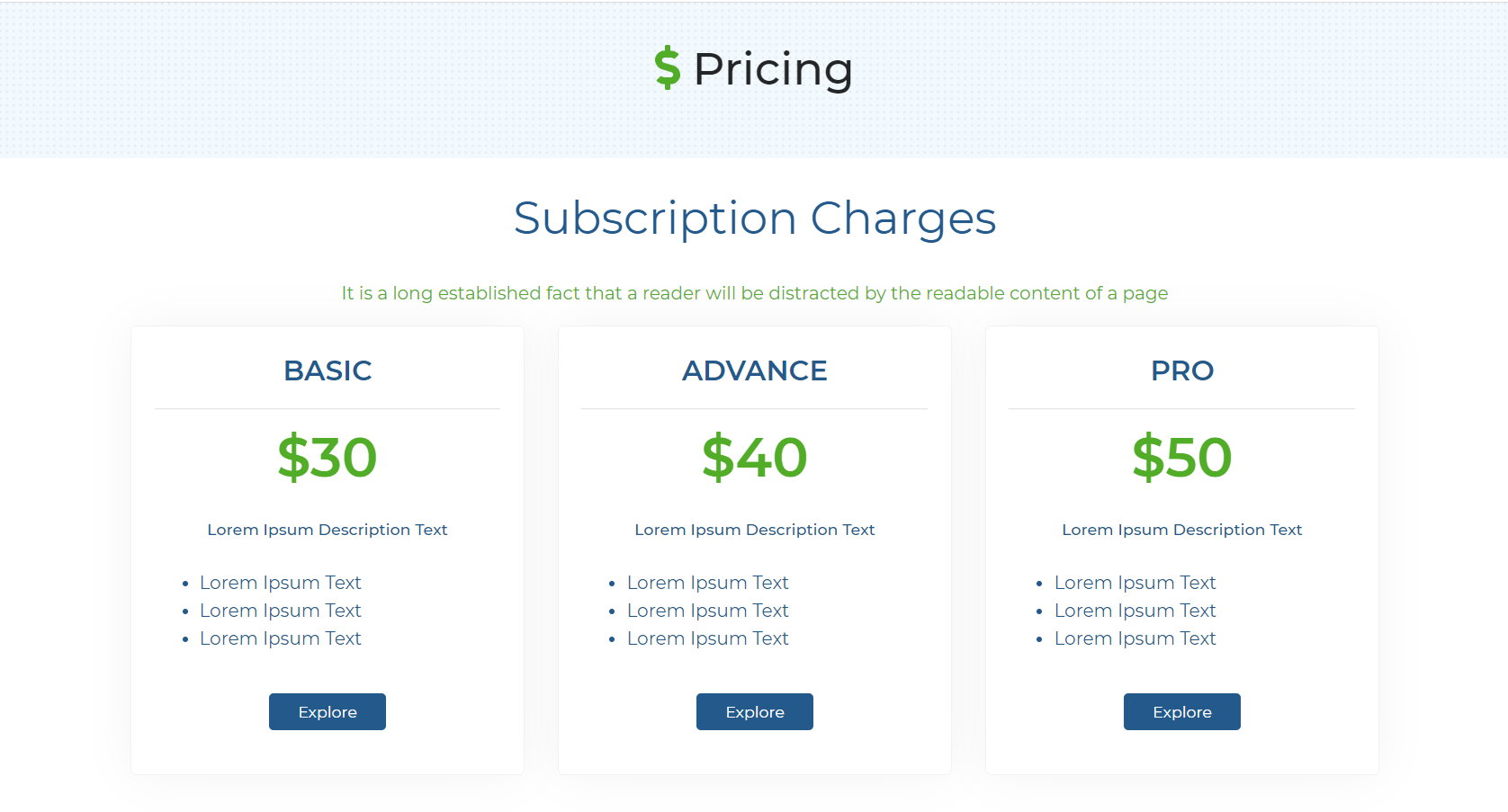This screenshot has height=812, width=1508.
Task: Select the $50 price label
Action: coord(1181,457)
